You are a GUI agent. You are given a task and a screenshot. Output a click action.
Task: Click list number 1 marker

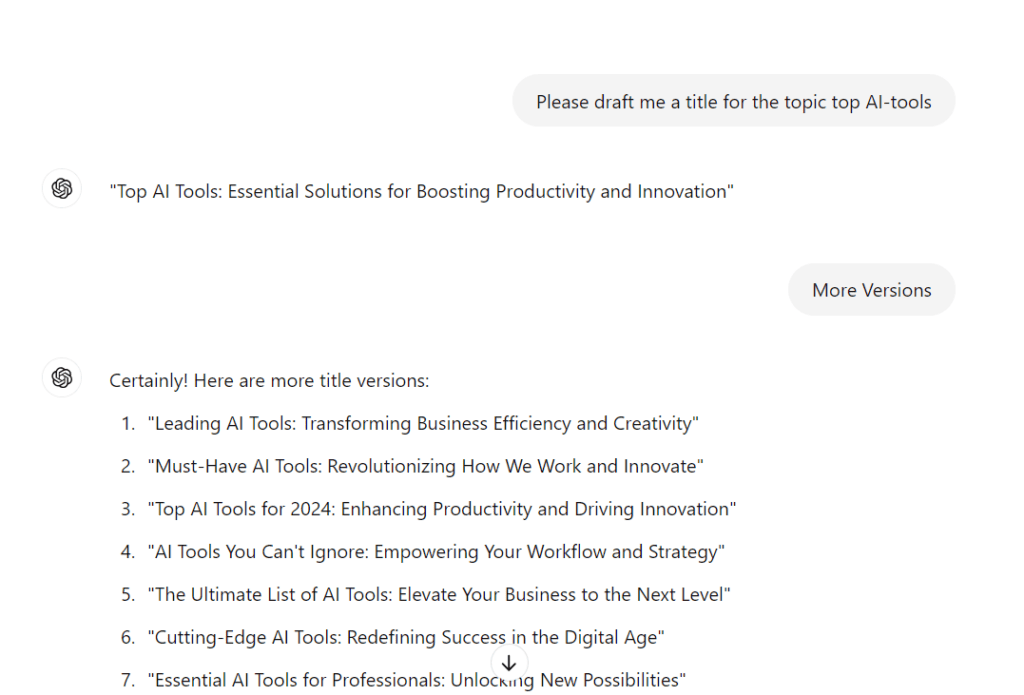pos(128,423)
